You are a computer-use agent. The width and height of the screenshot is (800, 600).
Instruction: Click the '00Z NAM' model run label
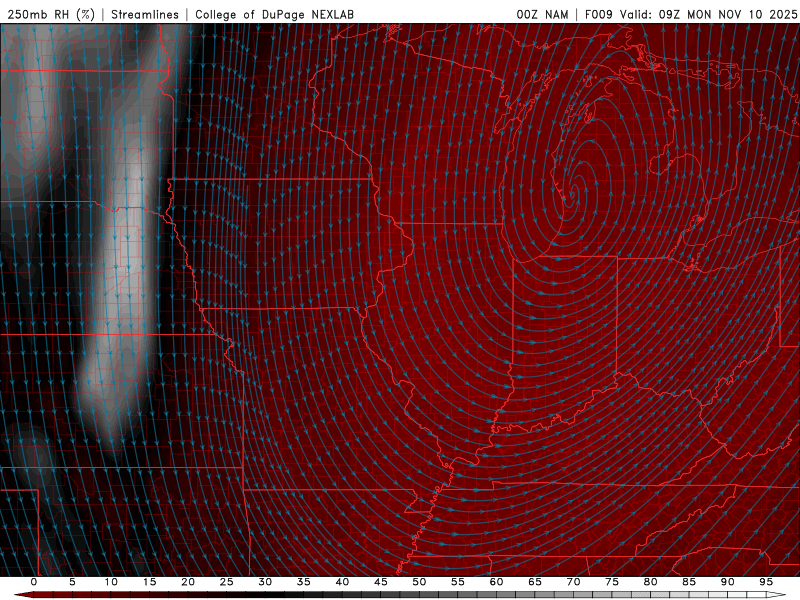[542, 14]
